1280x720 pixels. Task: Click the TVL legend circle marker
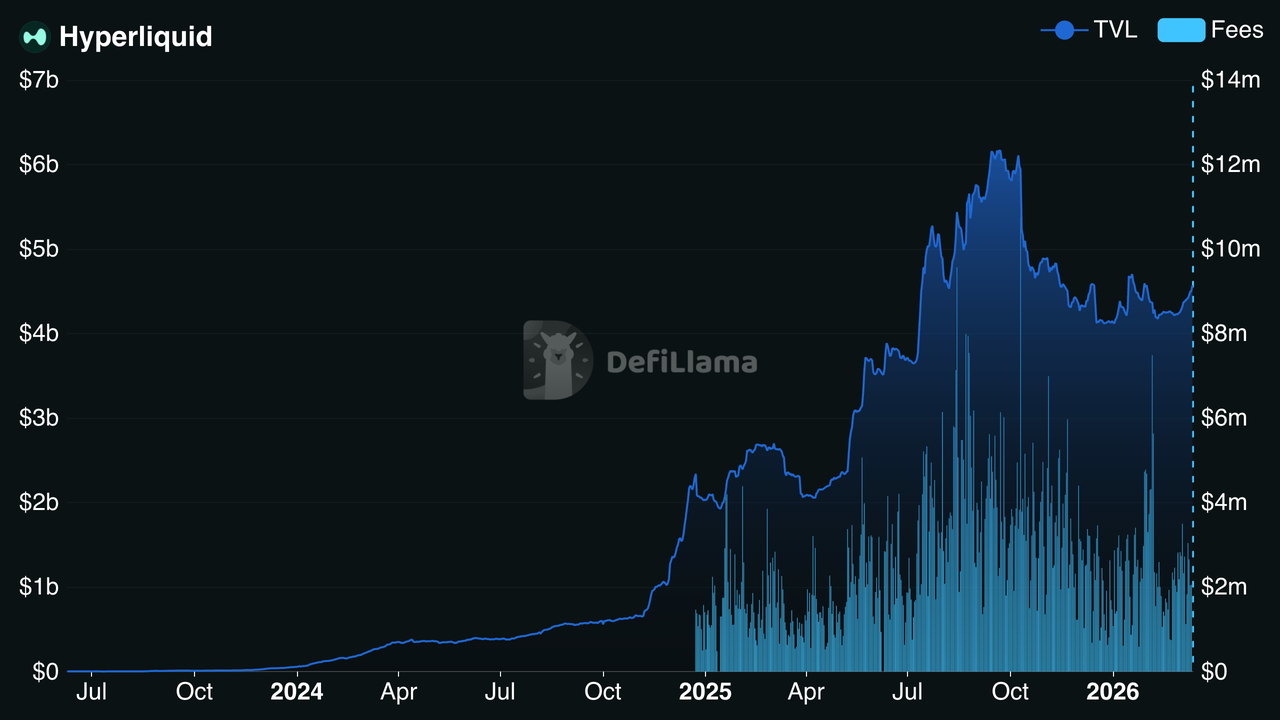click(1064, 30)
